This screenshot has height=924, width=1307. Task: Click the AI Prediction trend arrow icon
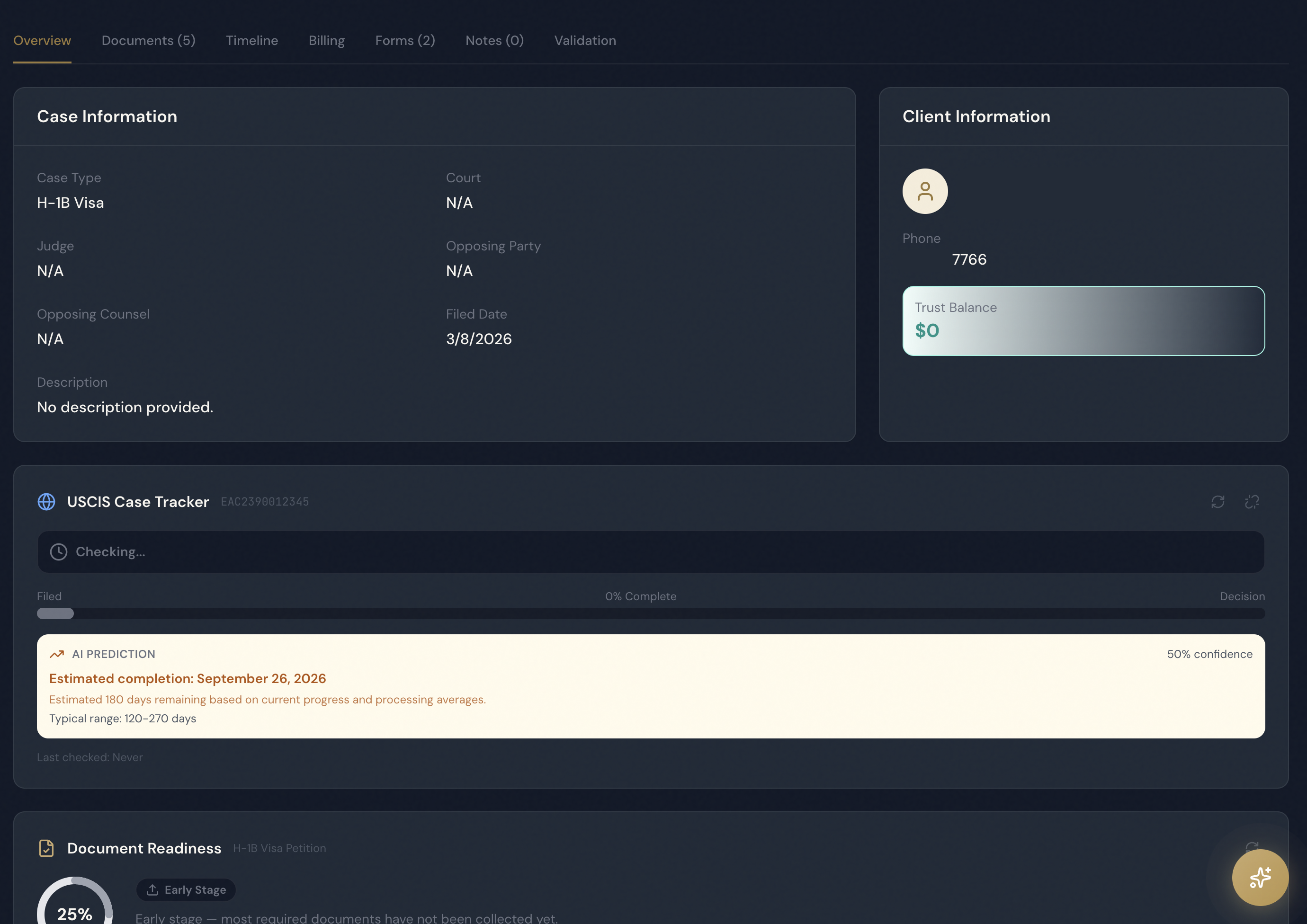coord(57,654)
